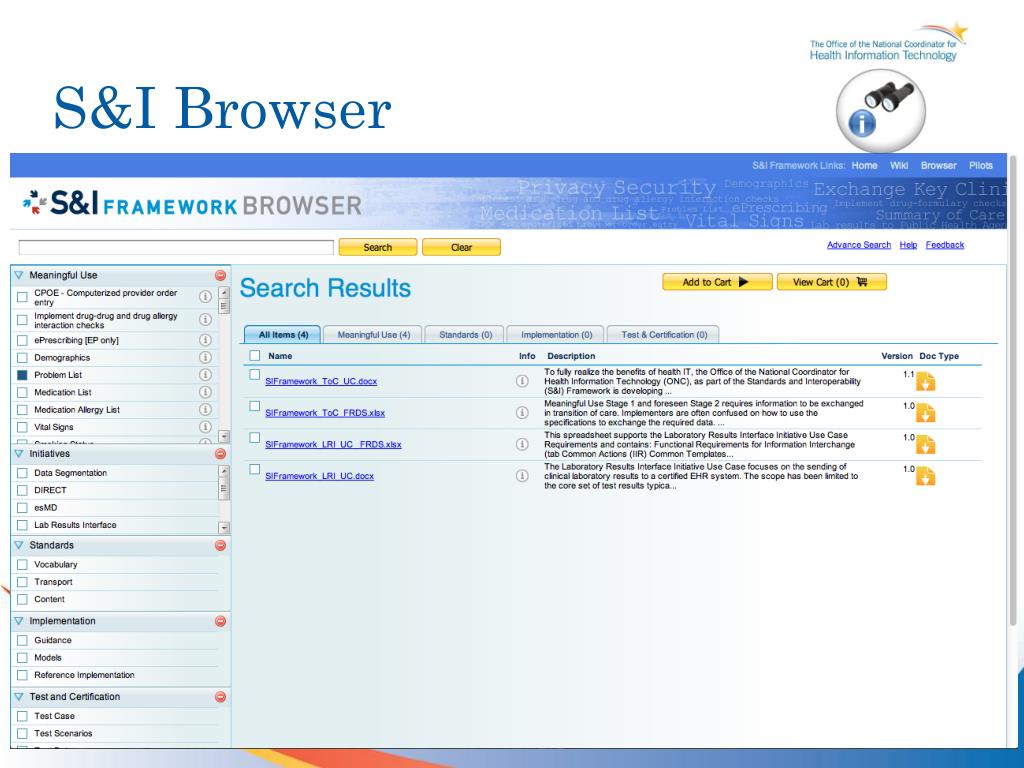Open info icon for Medication Allergy List
1024x768 pixels.
205,409
